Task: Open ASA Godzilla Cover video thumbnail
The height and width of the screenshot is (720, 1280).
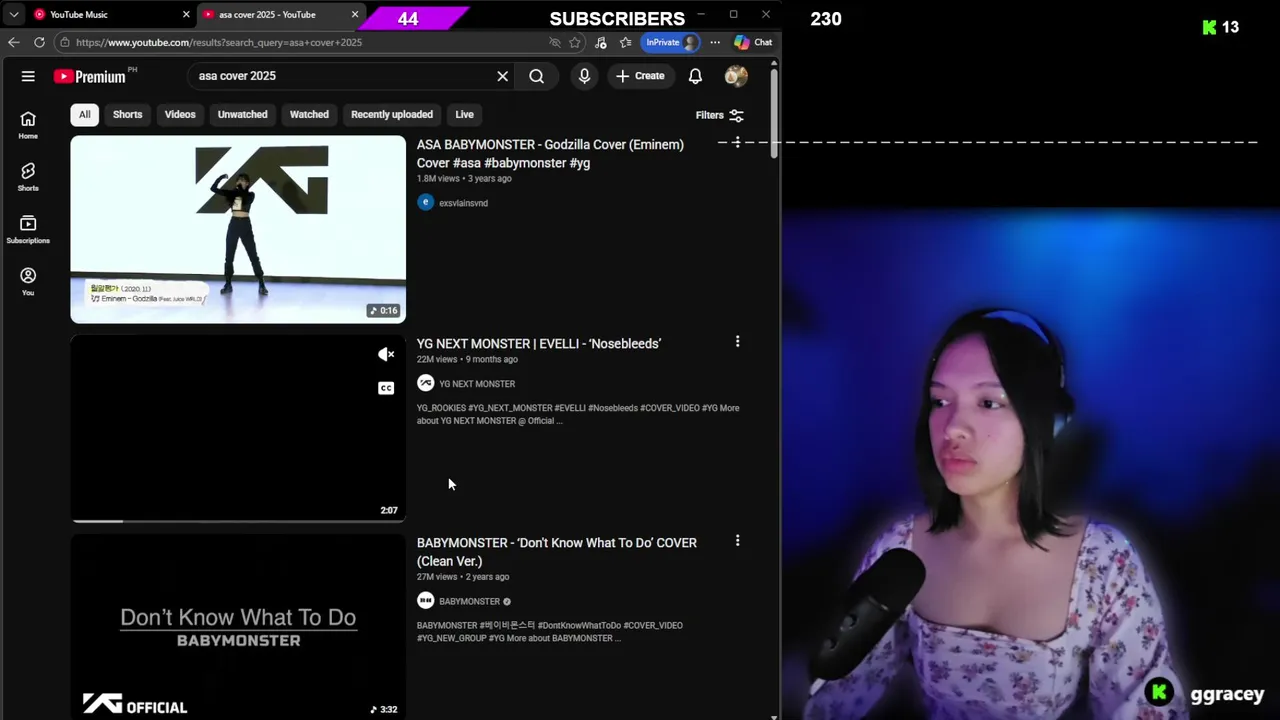Action: coord(238,229)
